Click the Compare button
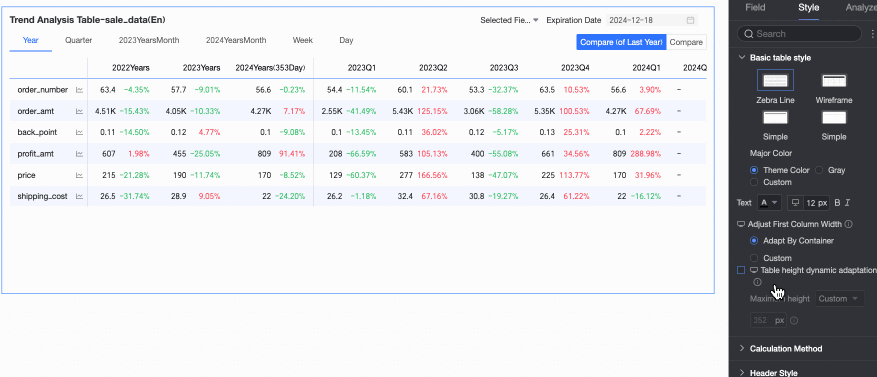 click(686, 43)
